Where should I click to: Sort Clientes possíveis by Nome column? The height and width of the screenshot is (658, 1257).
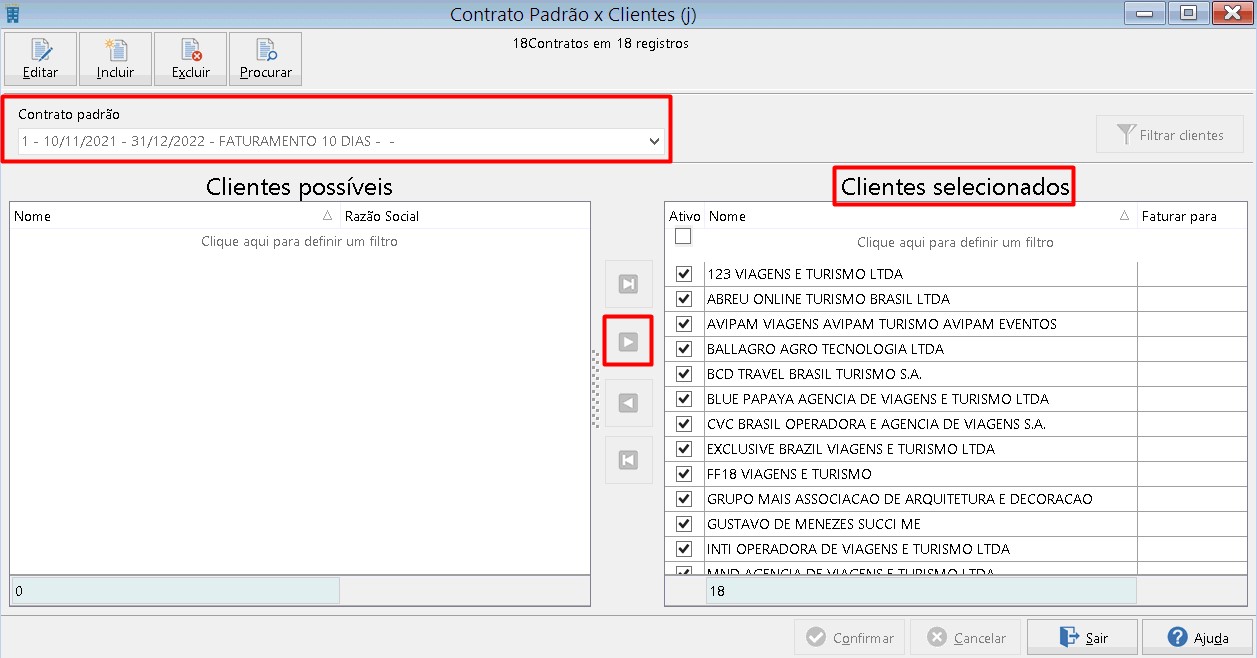coord(175,216)
